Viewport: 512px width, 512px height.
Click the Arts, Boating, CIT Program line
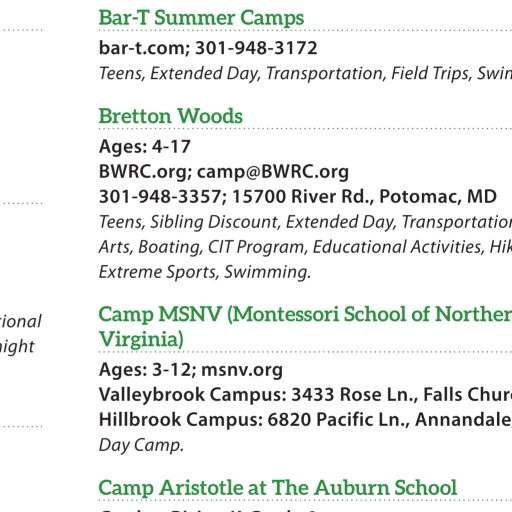click(305, 247)
